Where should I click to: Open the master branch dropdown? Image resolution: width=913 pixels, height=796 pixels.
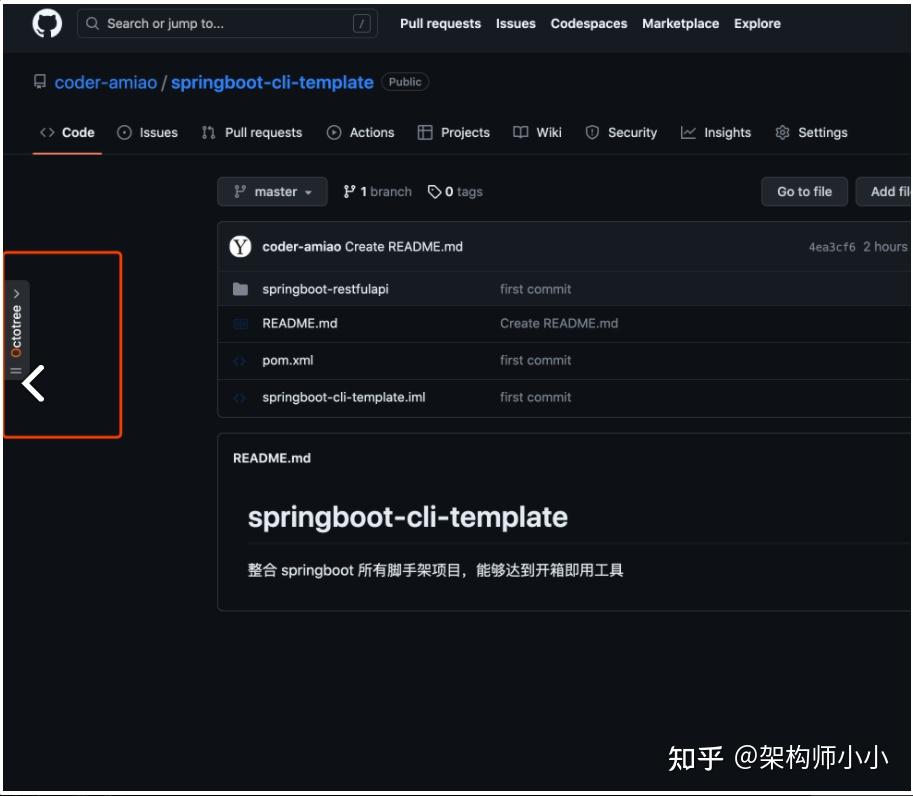pos(272,191)
